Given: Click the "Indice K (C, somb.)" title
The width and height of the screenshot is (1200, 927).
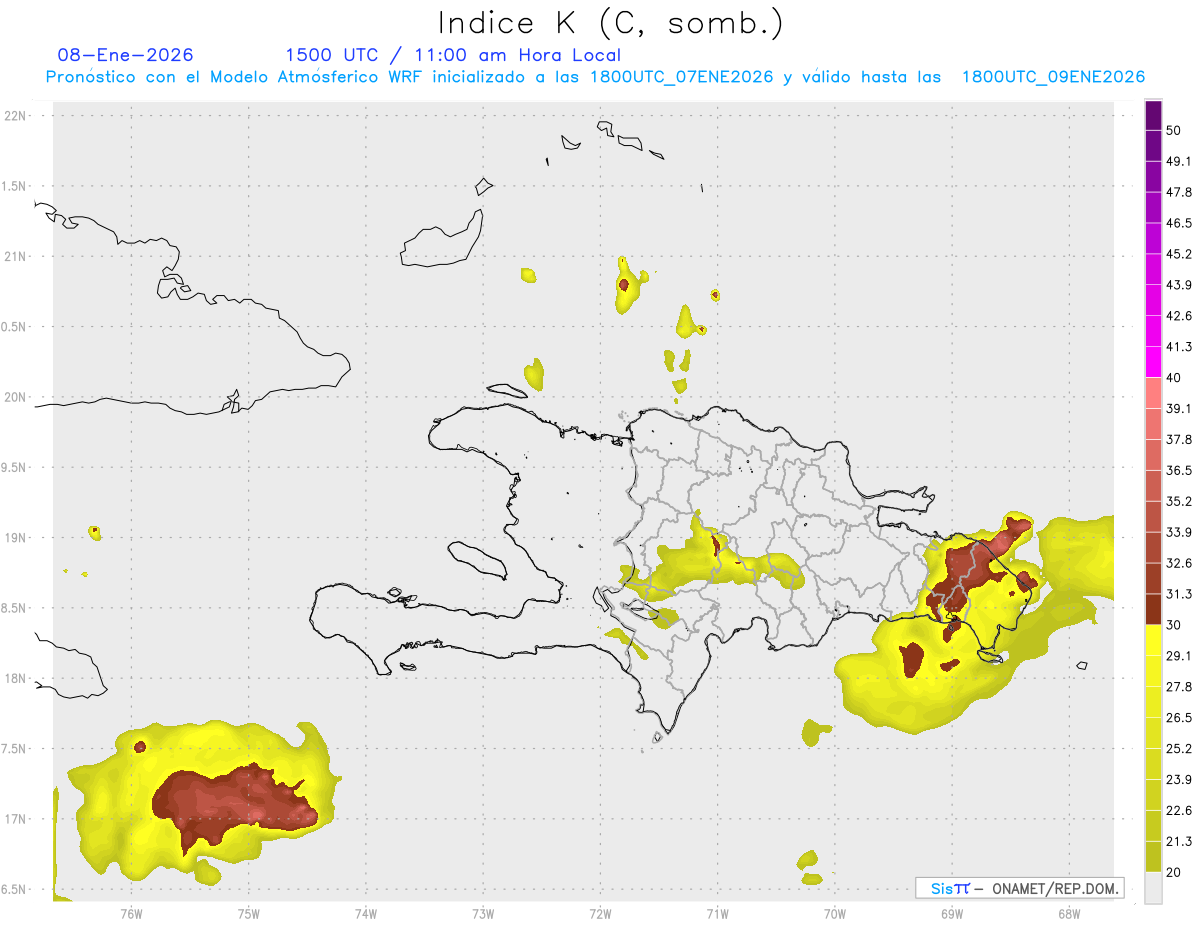Looking at the screenshot, I should 611,23.
